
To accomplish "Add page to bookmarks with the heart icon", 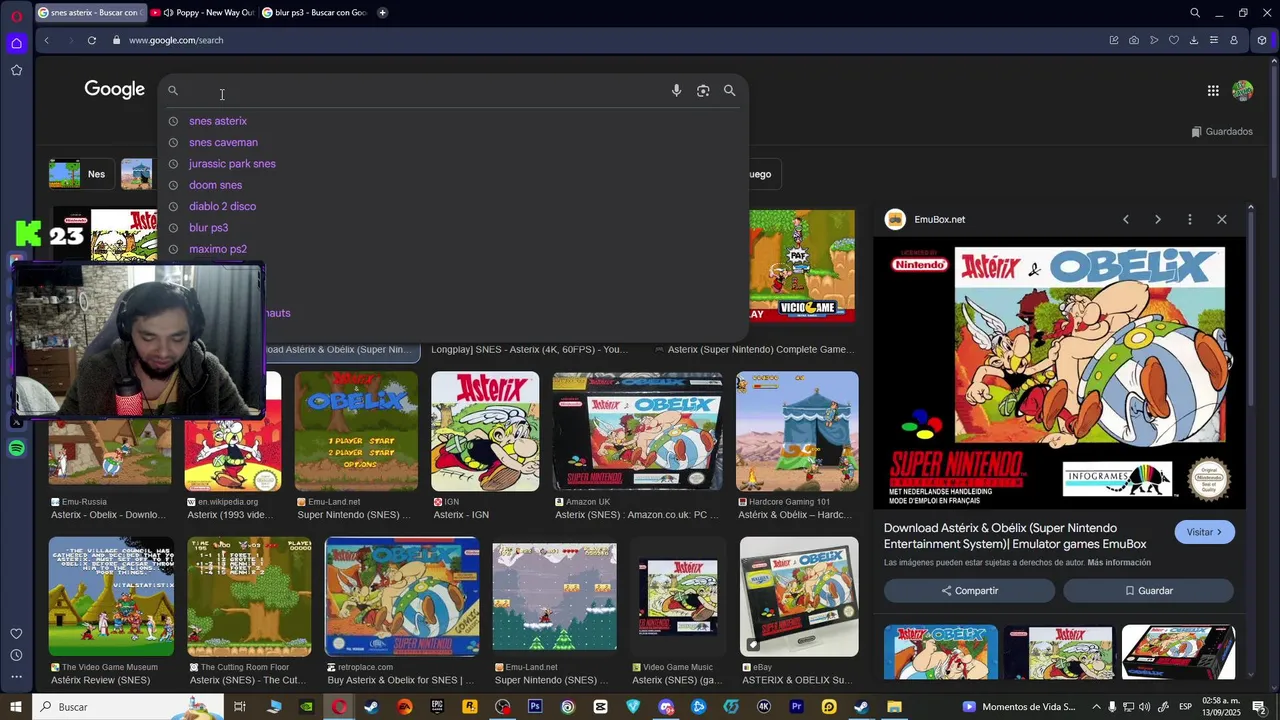I will [x=1174, y=40].
